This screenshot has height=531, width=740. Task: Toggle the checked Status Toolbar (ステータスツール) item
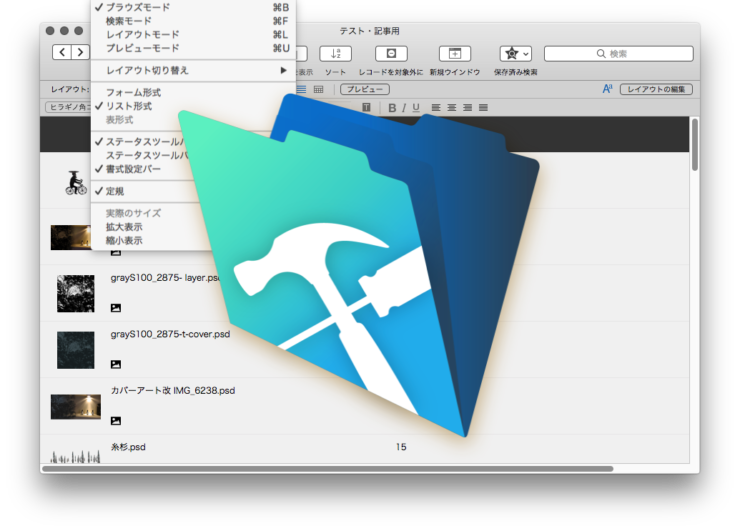[141, 142]
